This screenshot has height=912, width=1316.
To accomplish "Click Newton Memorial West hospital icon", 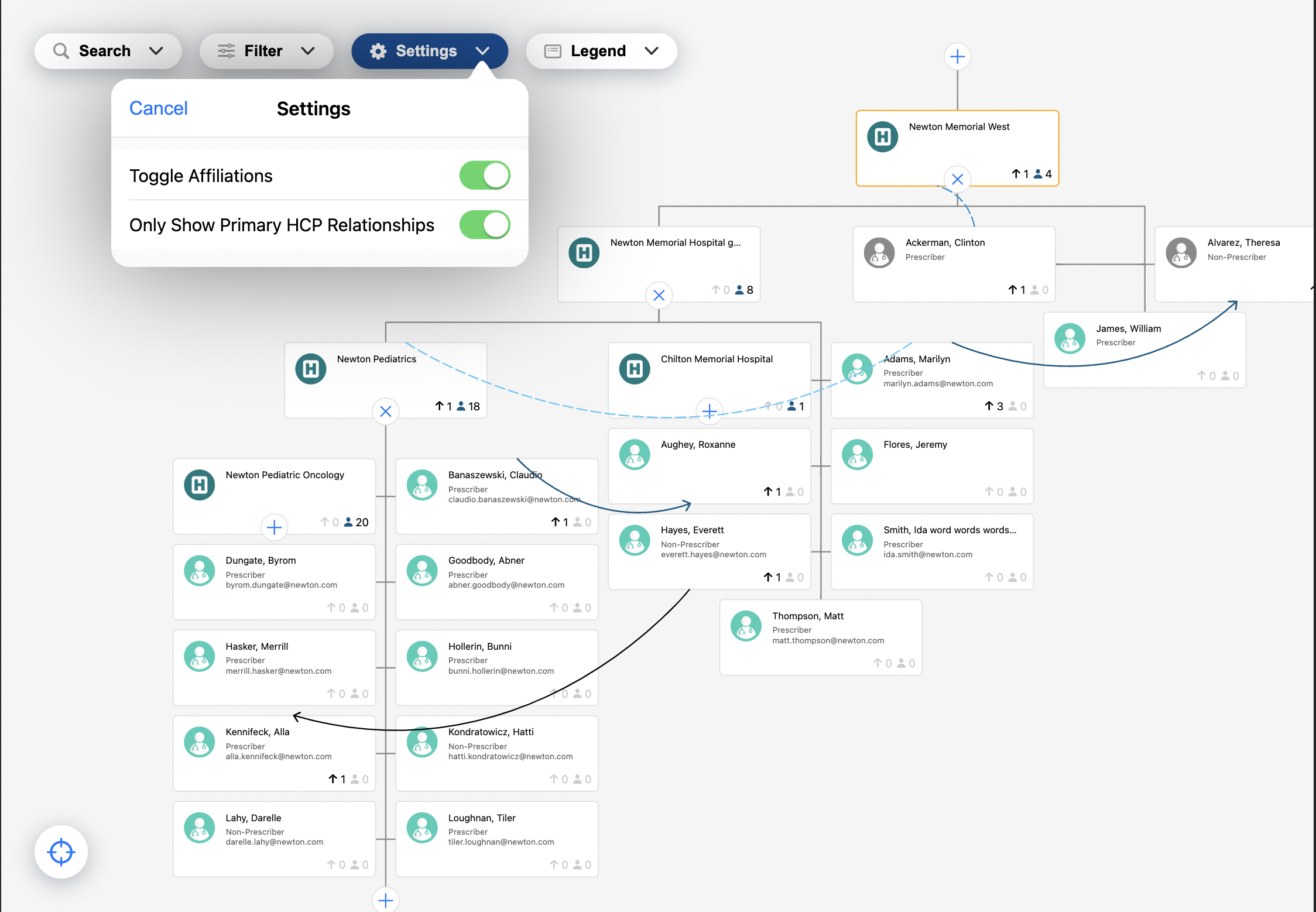I will (x=882, y=137).
